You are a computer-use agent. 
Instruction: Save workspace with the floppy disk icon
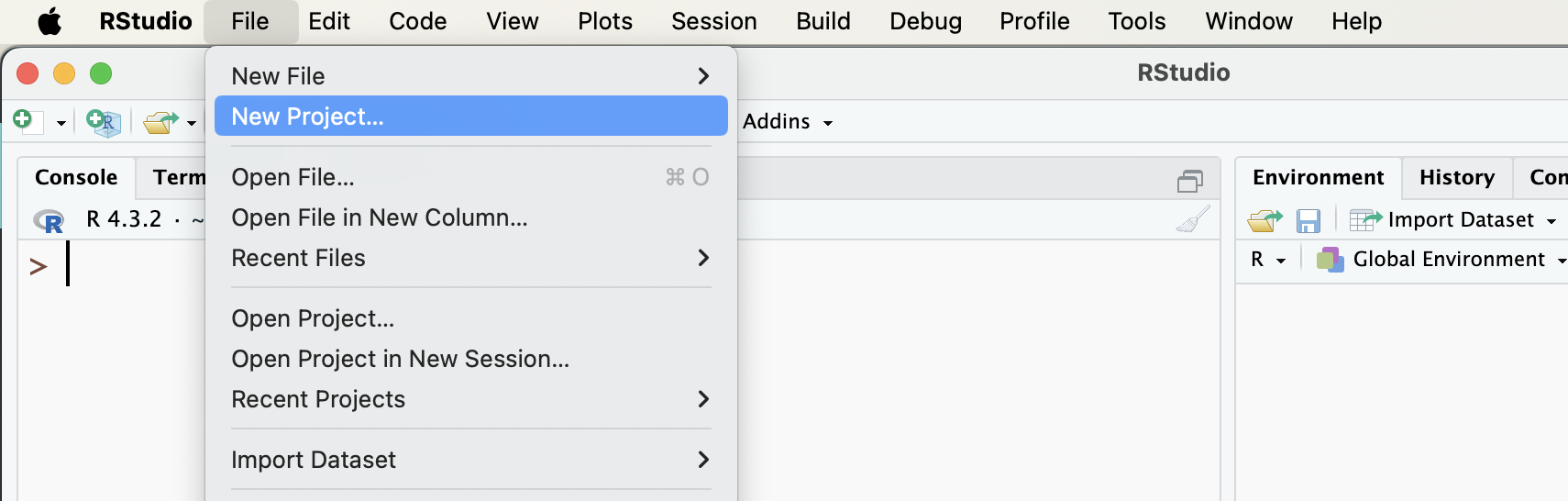pyautogui.click(x=1308, y=220)
